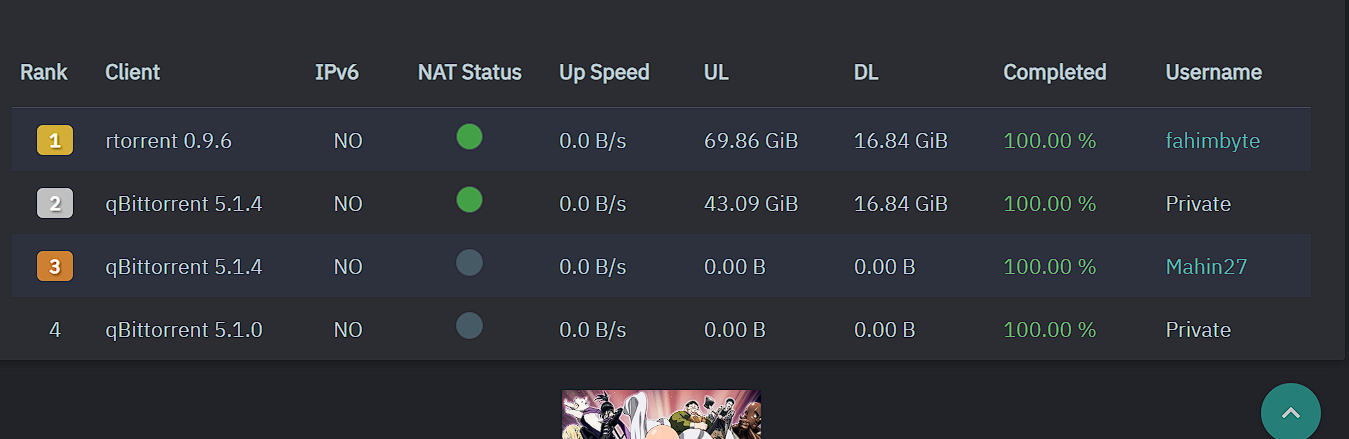This screenshot has width=1349, height=439.
Task: Click the gold rank 1 badge
Action: 55,141
